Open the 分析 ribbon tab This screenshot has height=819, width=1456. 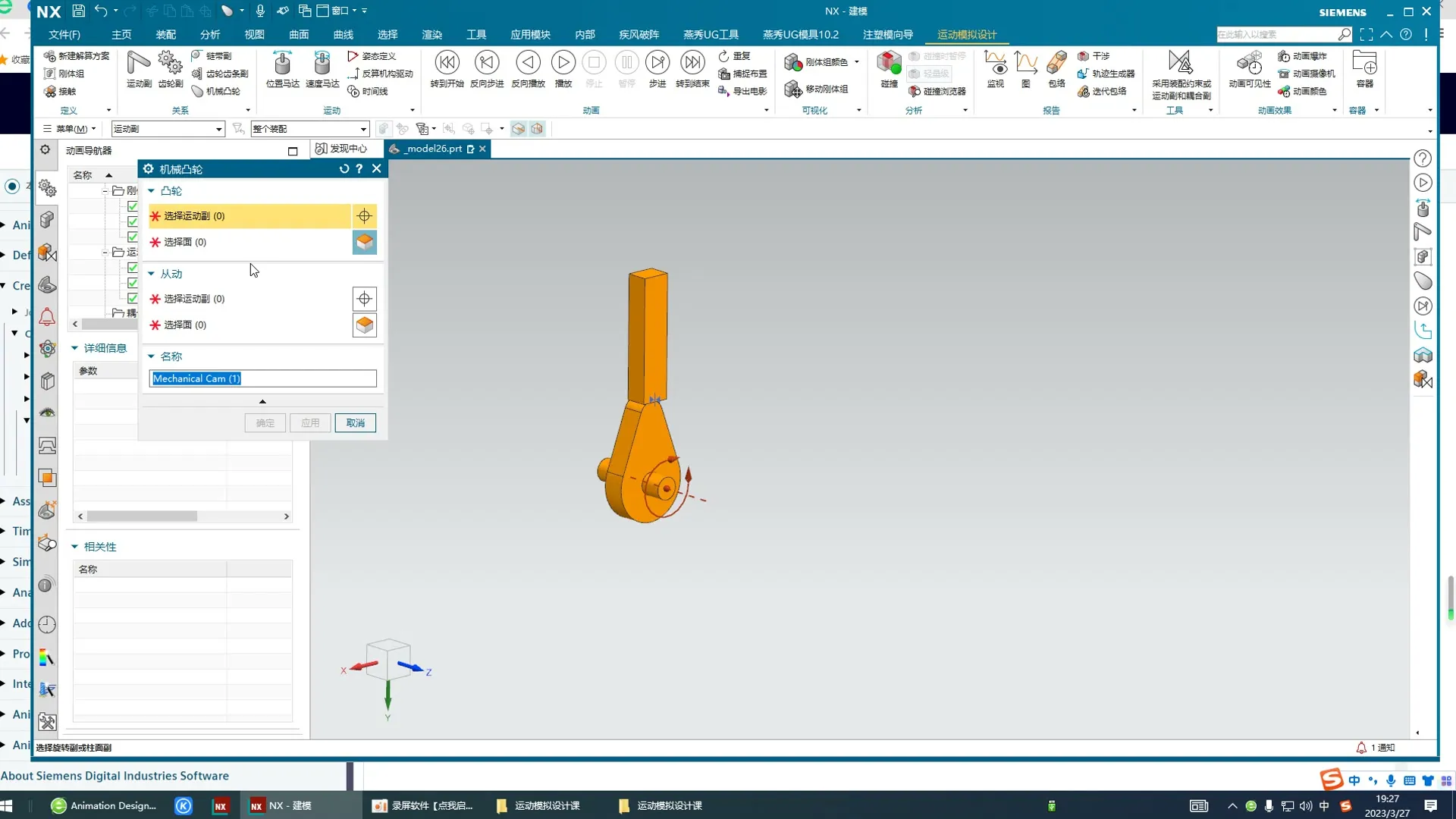click(210, 35)
